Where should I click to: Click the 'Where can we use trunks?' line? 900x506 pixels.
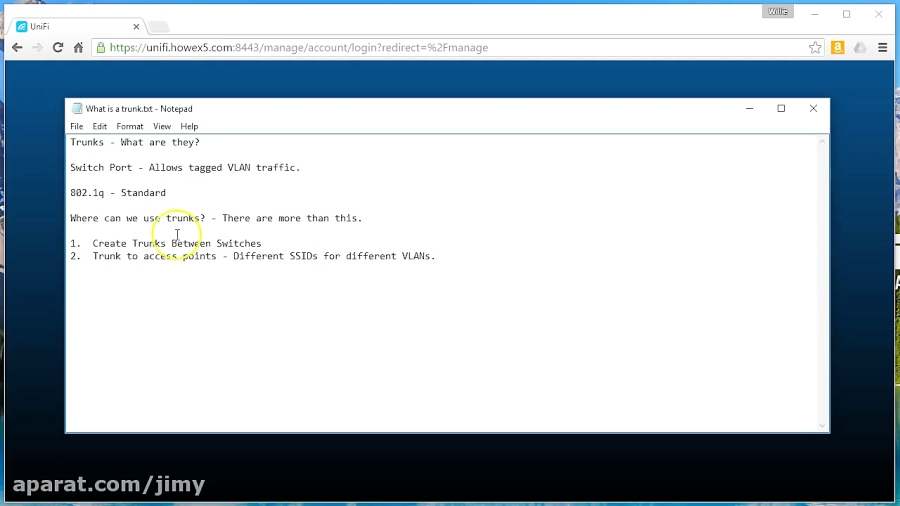click(x=216, y=218)
